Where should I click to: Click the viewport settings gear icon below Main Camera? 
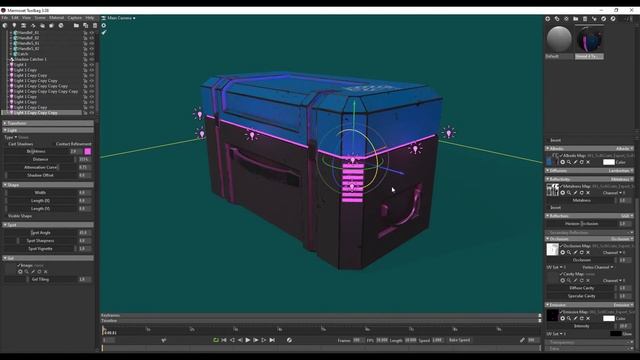click(104, 25)
